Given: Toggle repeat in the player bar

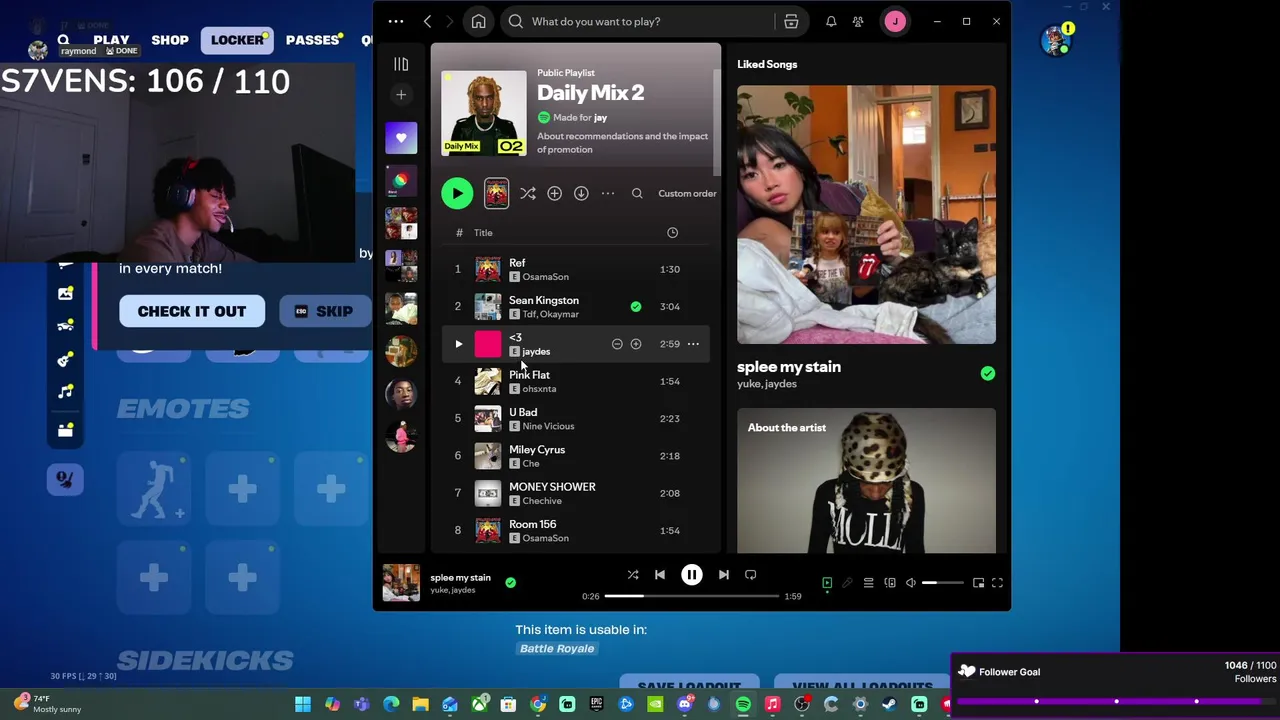Looking at the screenshot, I should click(x=751, y=575).
